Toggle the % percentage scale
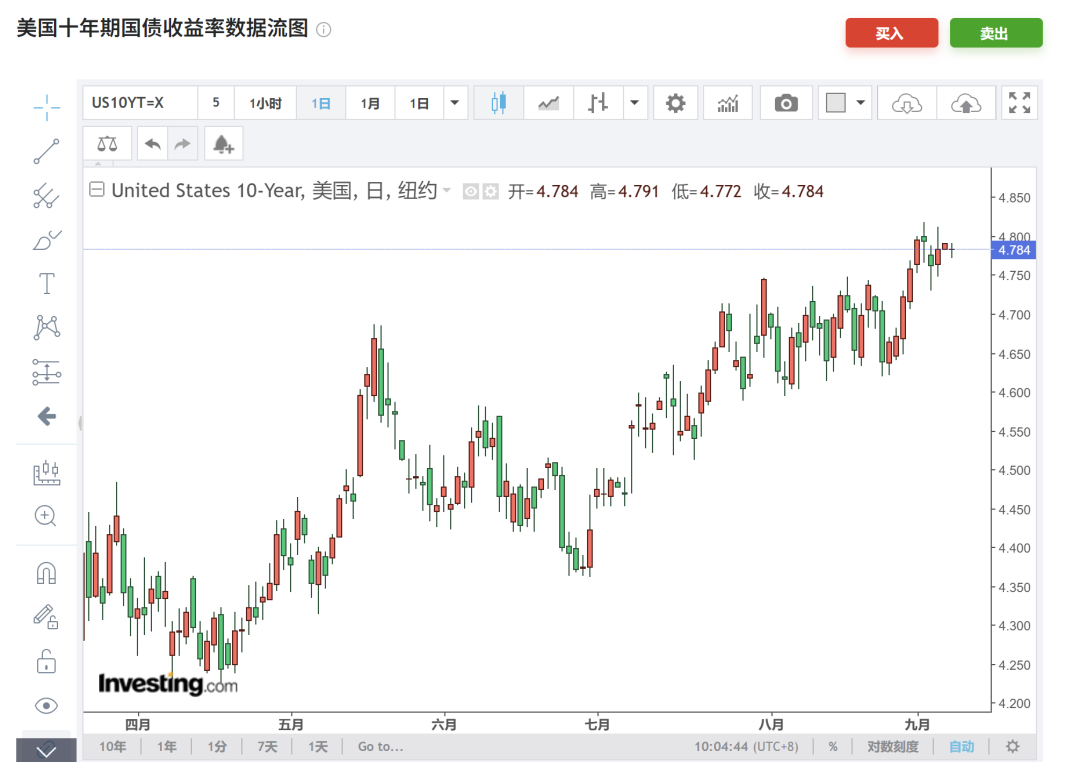 833,747
